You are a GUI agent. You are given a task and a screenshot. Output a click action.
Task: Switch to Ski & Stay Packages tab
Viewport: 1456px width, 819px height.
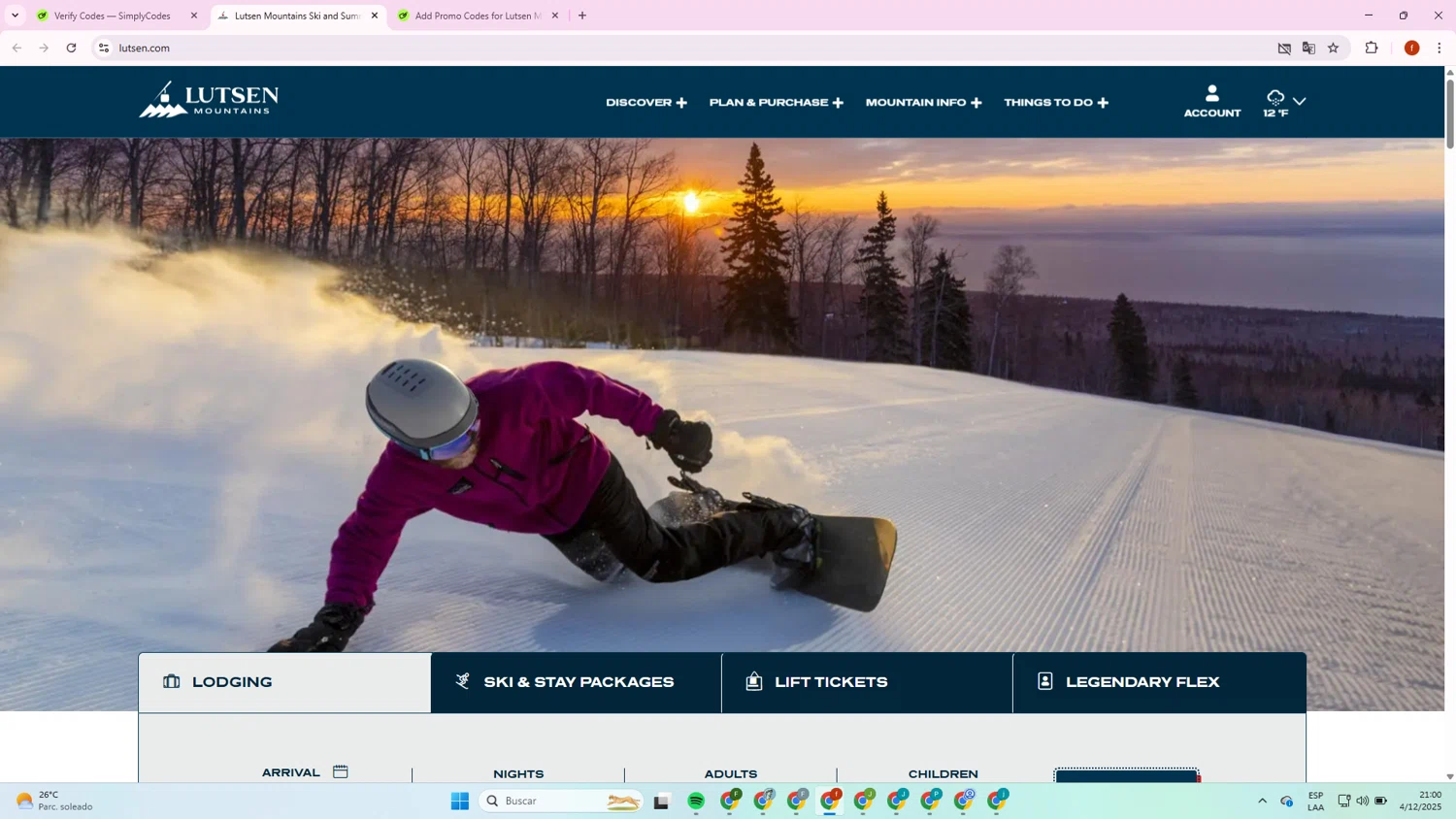click(577, 682)
